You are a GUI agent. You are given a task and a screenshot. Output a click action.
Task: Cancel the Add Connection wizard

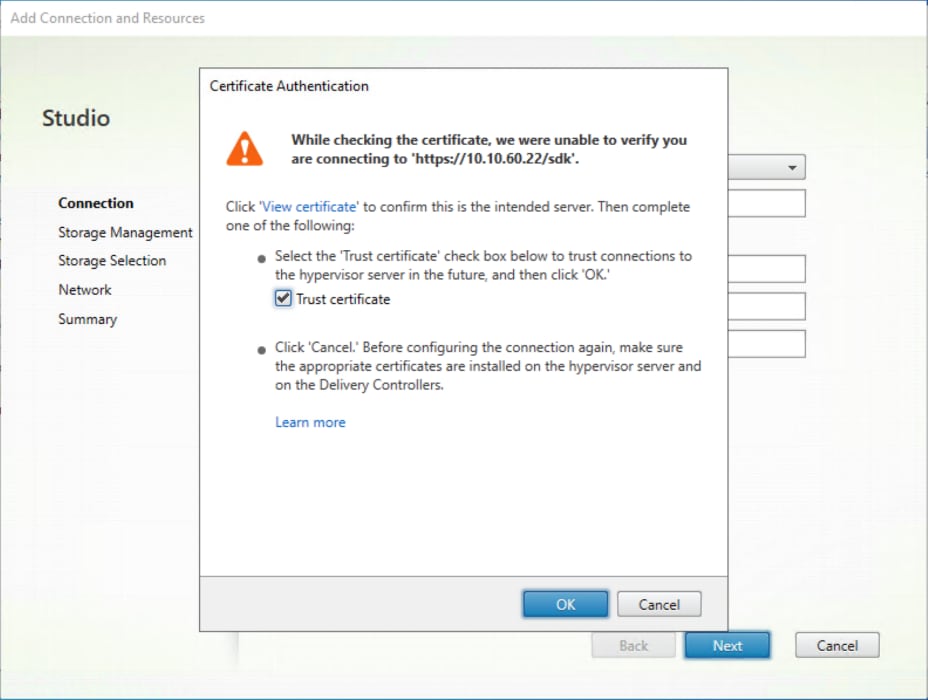click(837, 645)
